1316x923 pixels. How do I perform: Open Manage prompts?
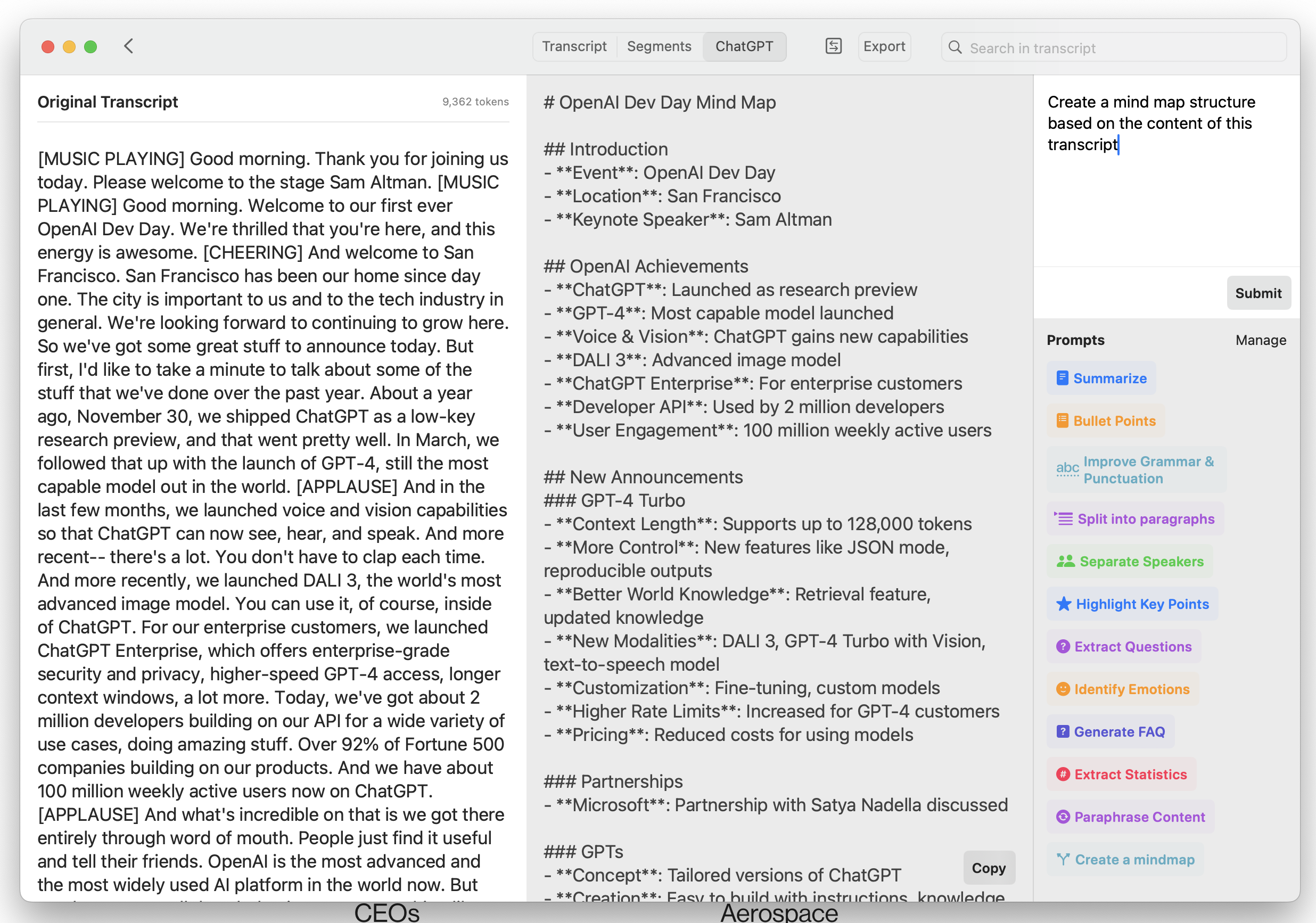[1261, 340]
